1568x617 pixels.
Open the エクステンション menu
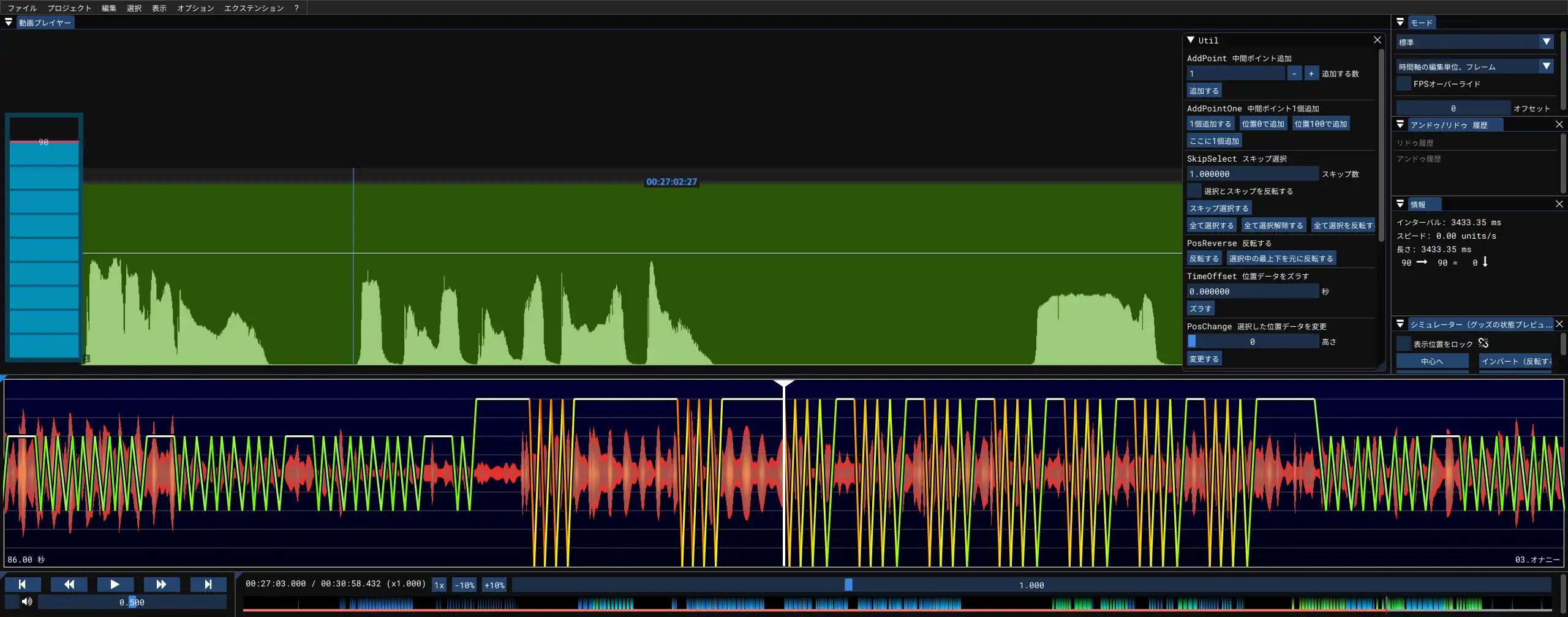[x=254, y=8]
